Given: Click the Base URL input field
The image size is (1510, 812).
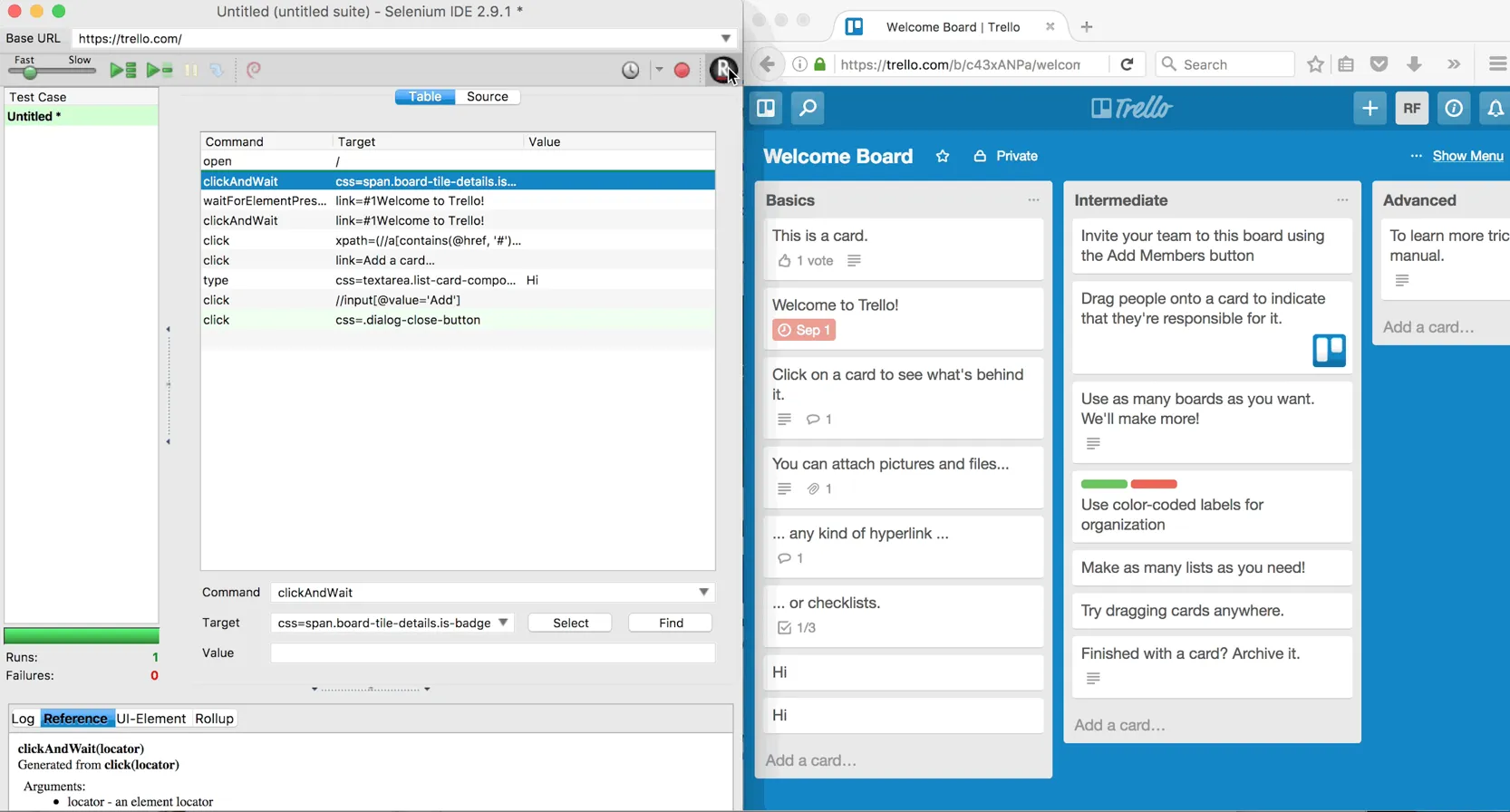Looking at the screenshot, I should pos(398,38).
